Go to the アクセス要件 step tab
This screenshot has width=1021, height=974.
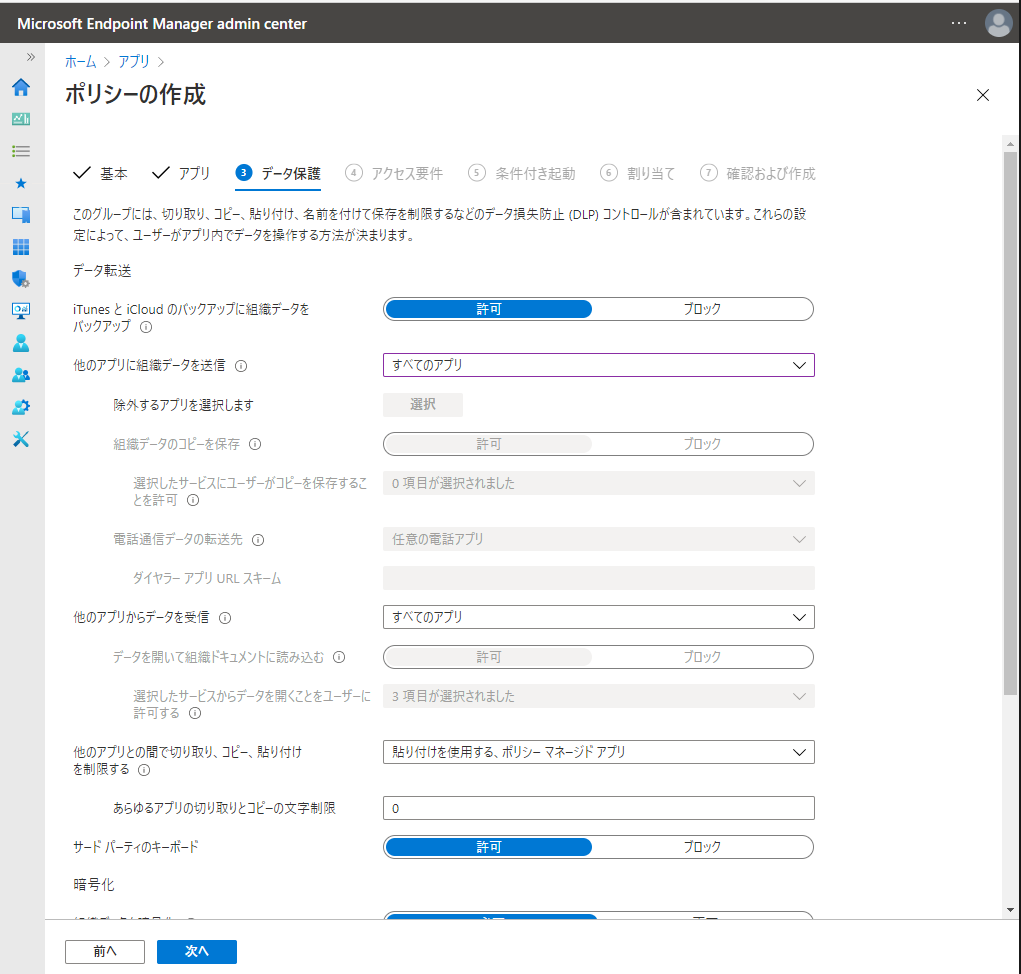pyautogui.click(x=394, y=173)
